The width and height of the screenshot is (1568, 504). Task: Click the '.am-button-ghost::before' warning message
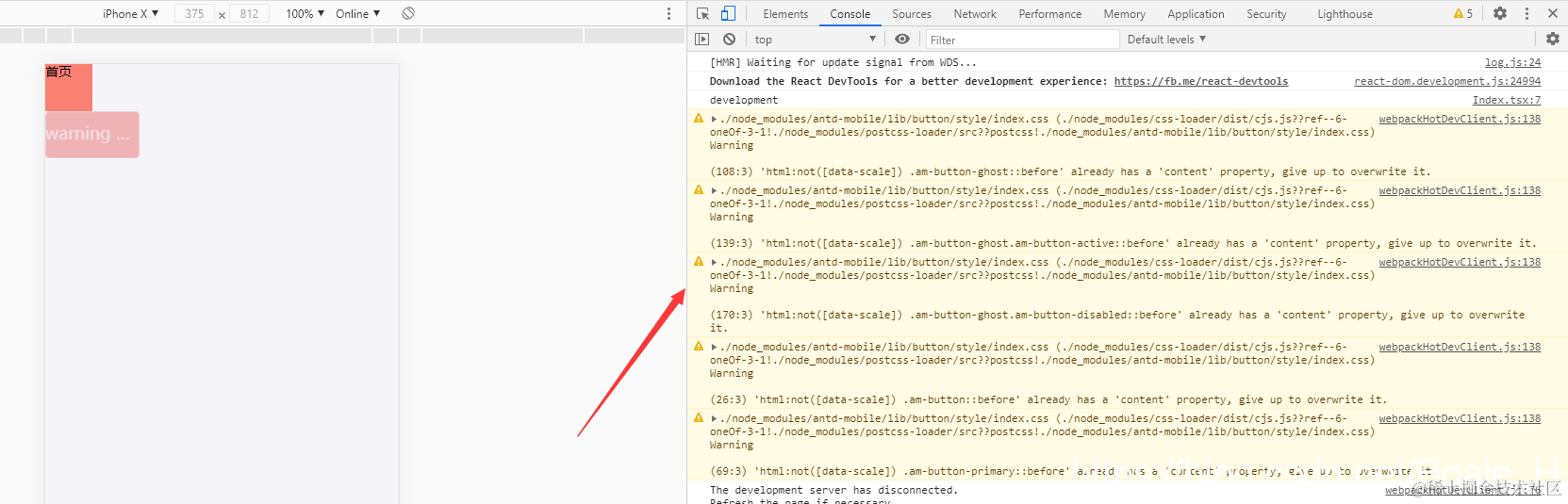tap(1070, 171)
